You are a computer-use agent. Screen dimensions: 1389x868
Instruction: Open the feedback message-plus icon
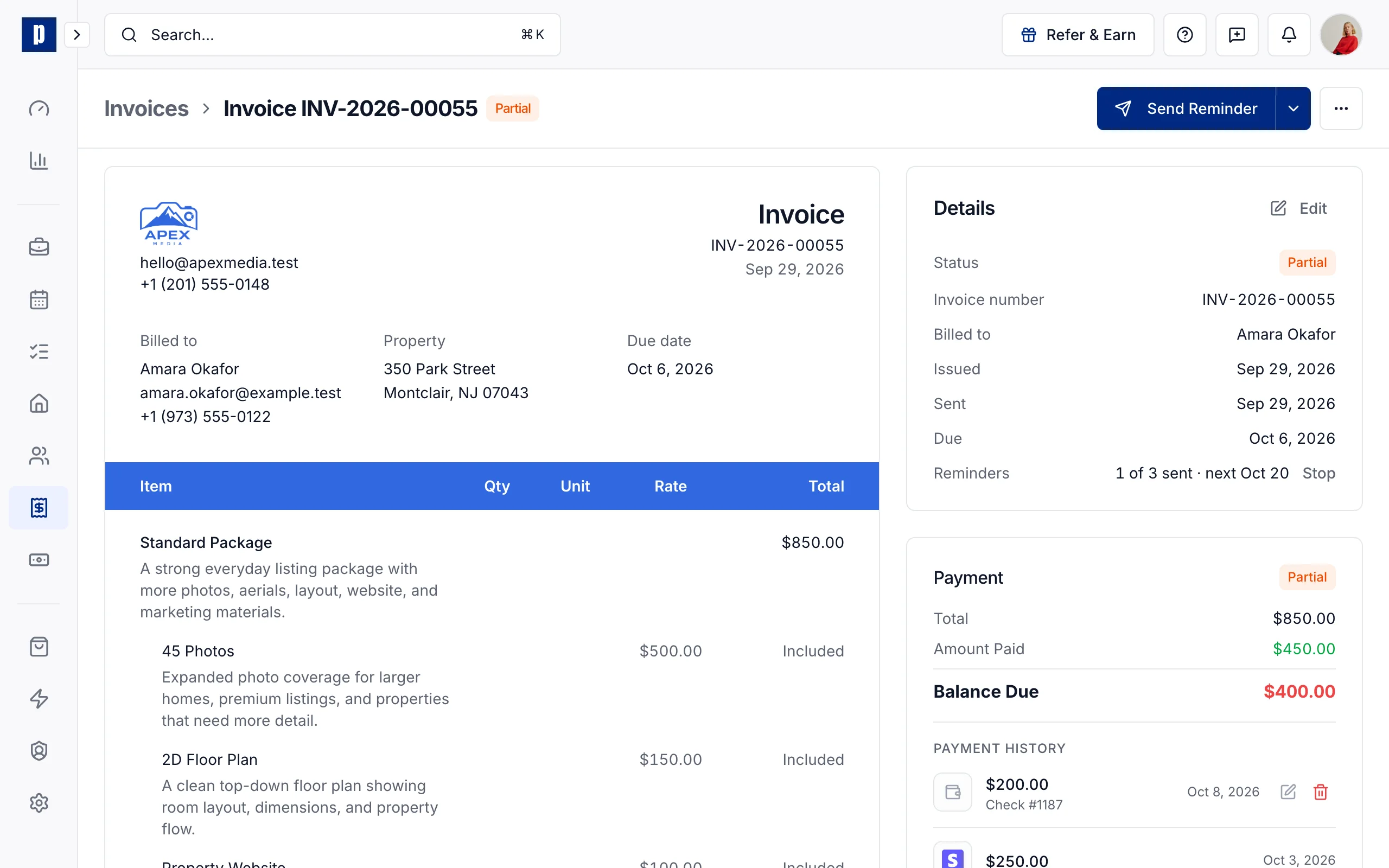pos(1237,34)
